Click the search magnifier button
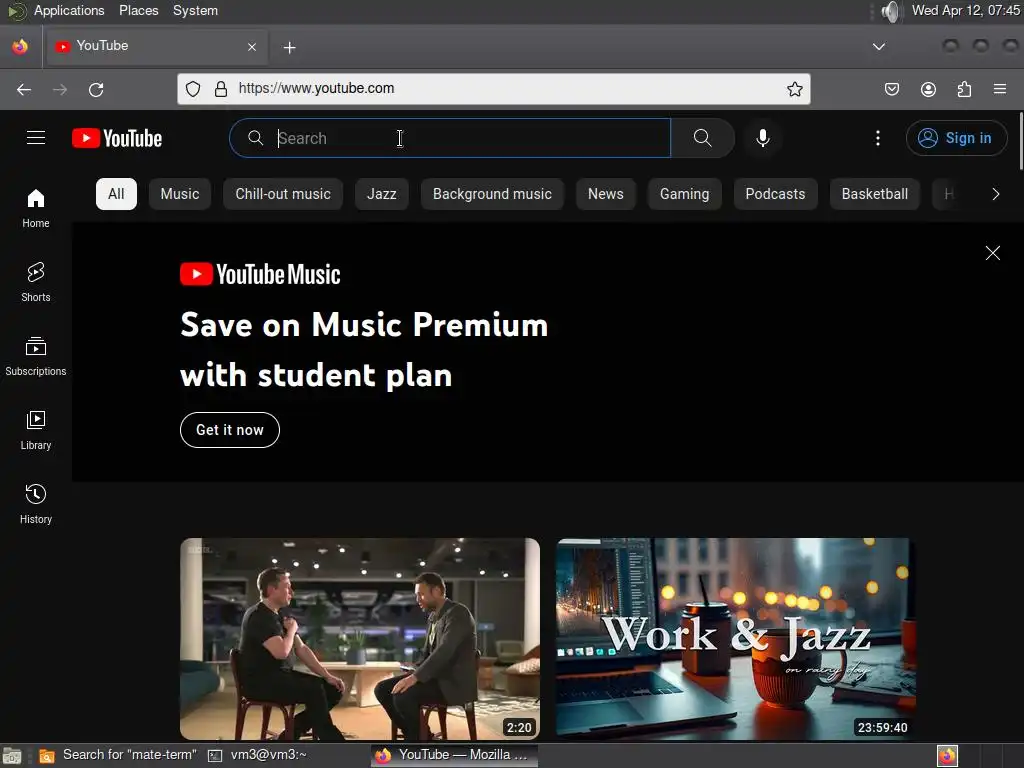Screen dimensions: 1024x768 coord(703,138)
